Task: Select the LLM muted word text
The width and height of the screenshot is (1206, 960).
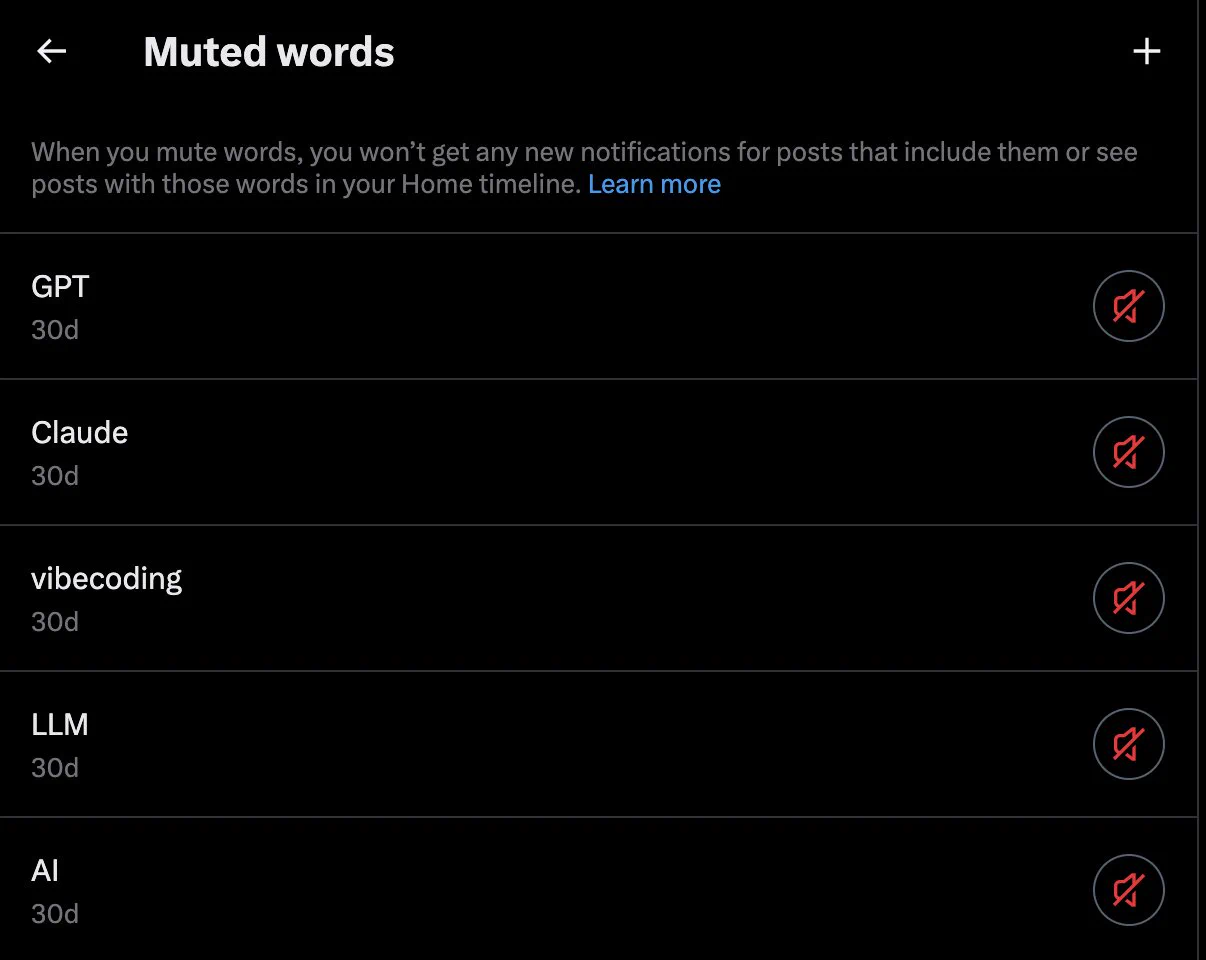Action: click(60, 725)
